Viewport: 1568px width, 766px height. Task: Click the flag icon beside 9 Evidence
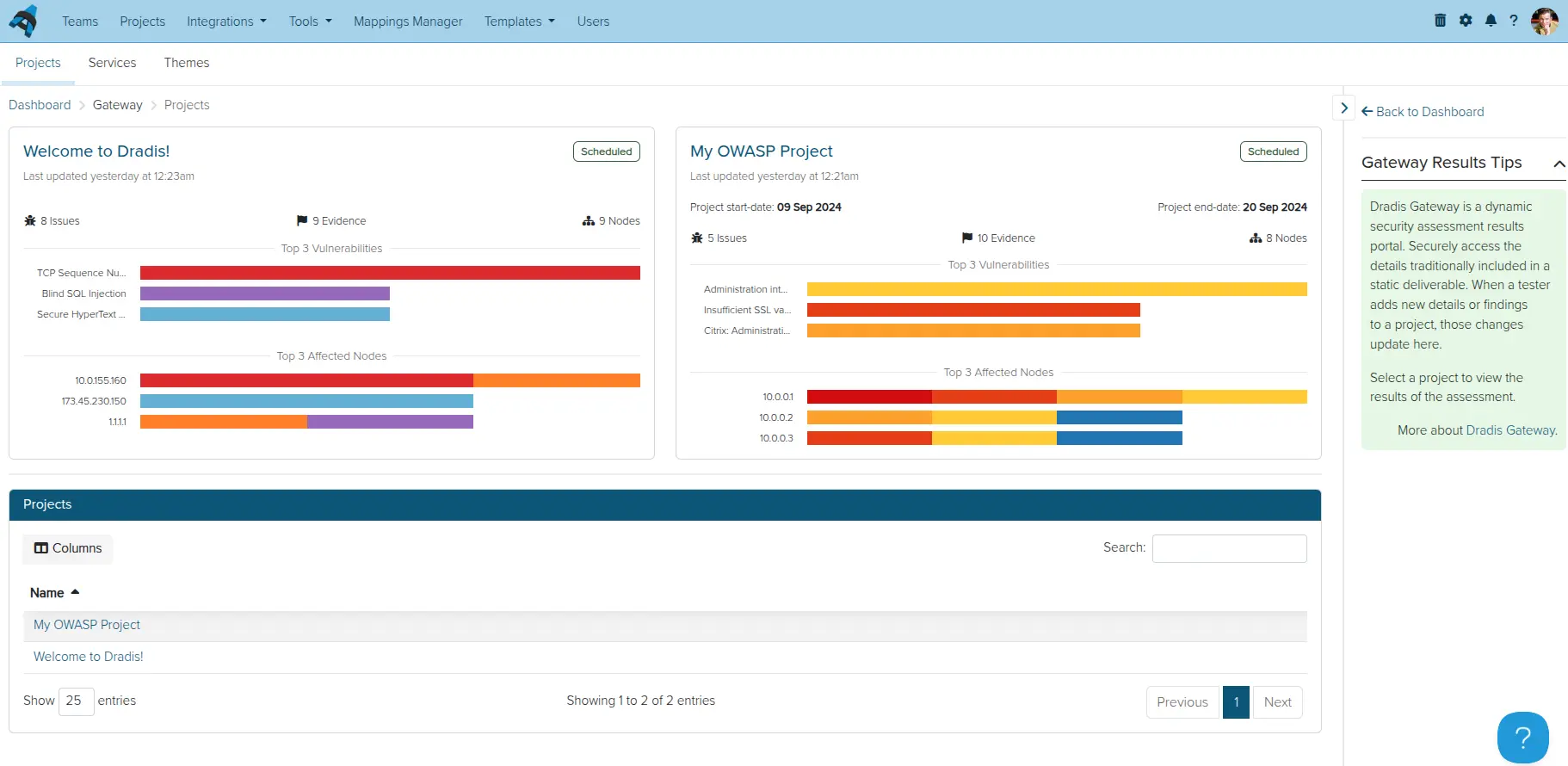click(302, 221)
